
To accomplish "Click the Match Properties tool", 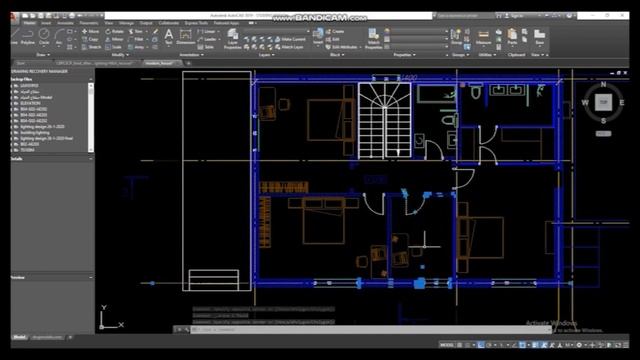I will pos(373,39).
